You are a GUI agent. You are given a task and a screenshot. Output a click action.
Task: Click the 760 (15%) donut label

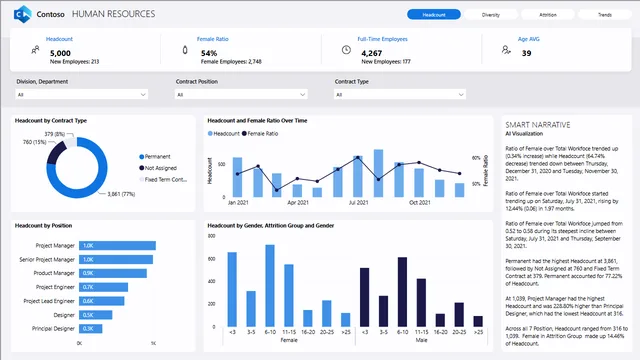coord(35,142)
